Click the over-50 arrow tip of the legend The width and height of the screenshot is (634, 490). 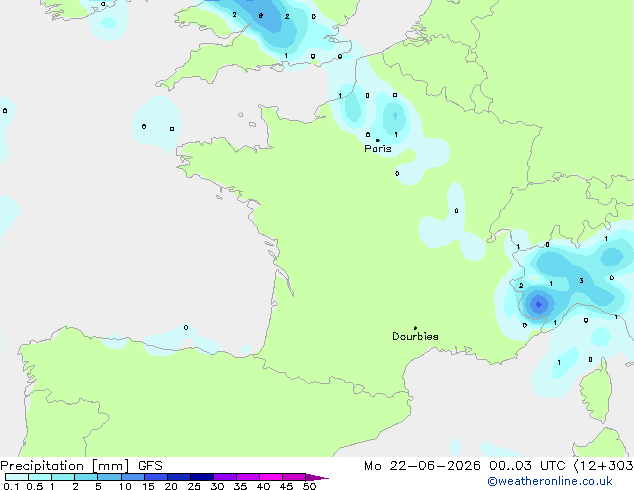pyautogui.click(x=317, y=478)
